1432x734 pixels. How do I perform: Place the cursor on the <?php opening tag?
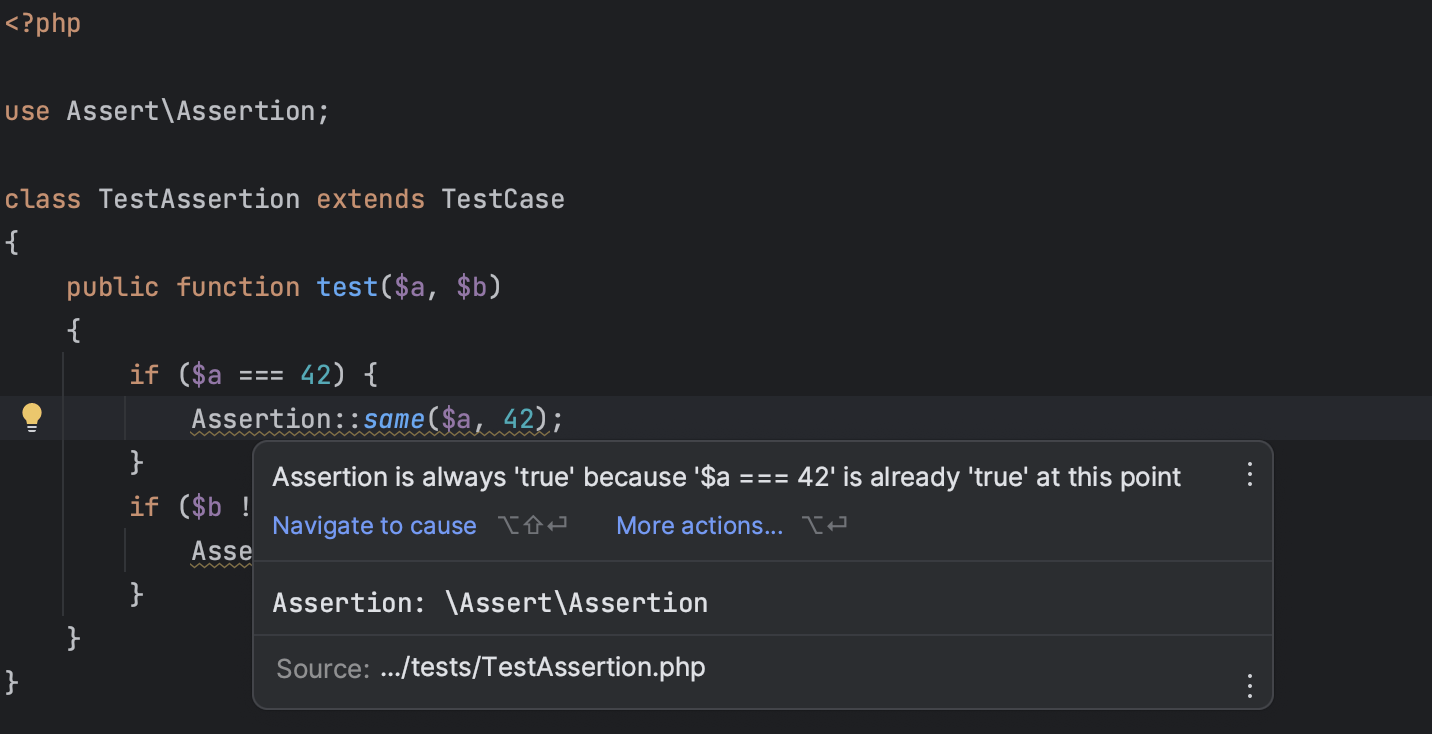pos(42,23)
